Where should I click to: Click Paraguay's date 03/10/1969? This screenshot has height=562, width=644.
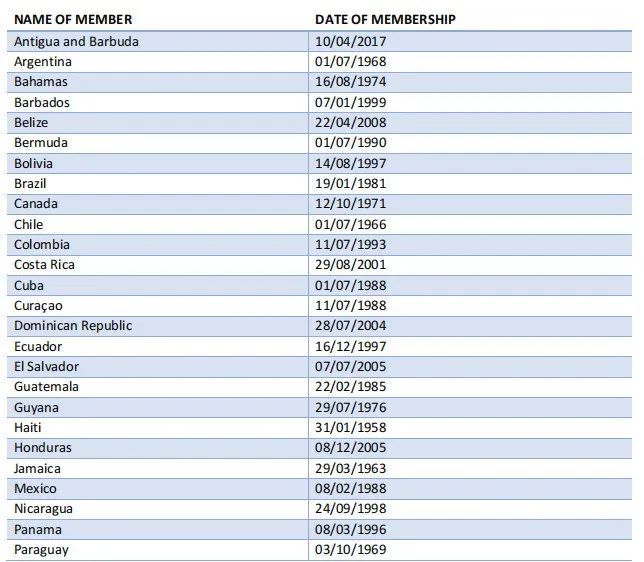coord(350,550)
